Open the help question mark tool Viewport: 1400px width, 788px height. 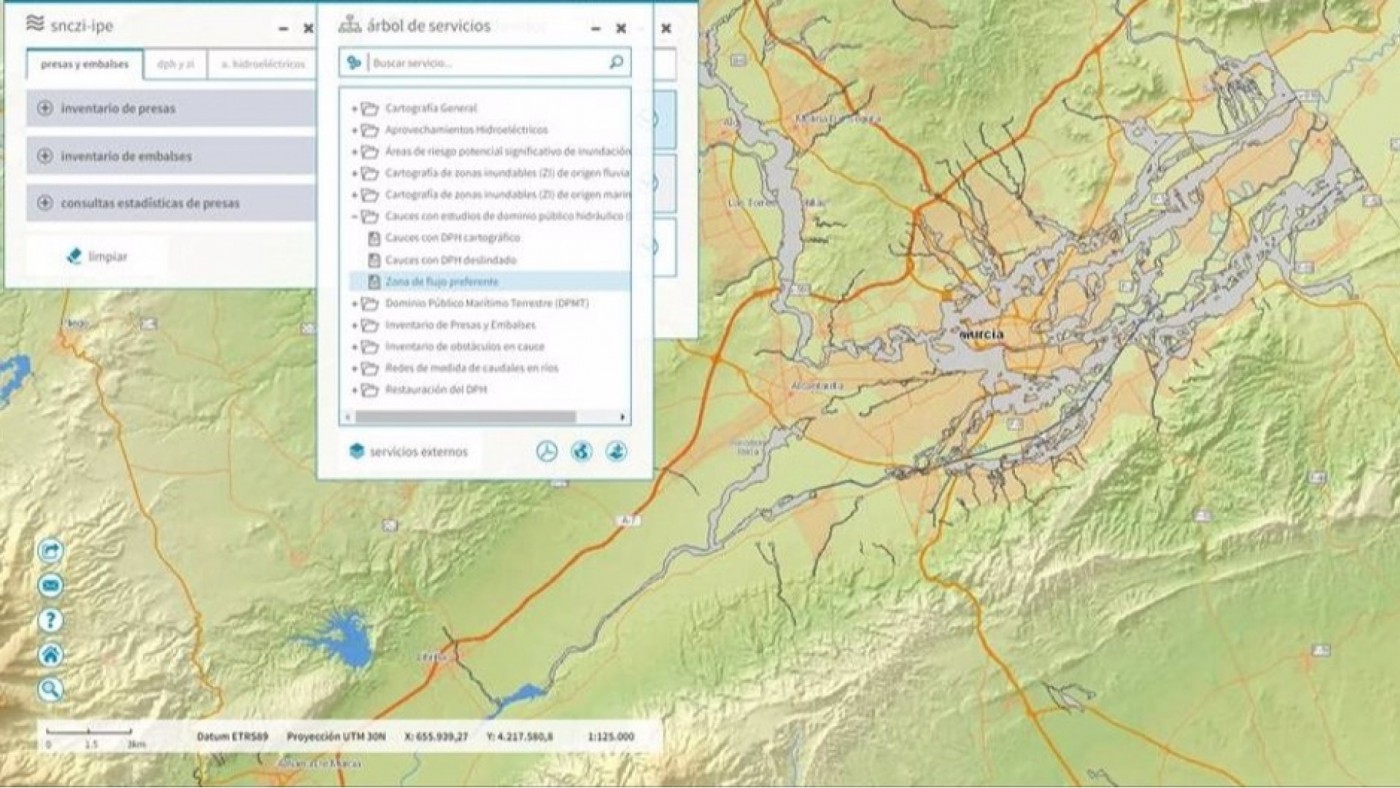[50, 621]
